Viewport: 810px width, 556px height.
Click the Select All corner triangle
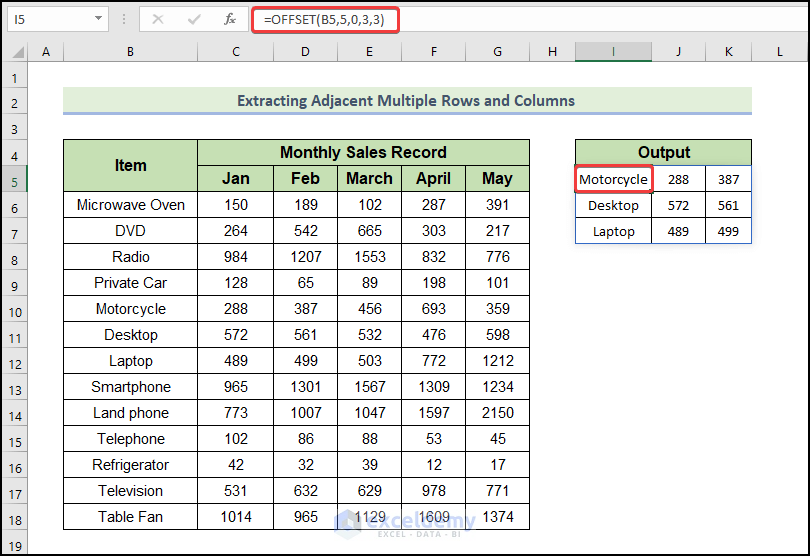coord(14,51)
